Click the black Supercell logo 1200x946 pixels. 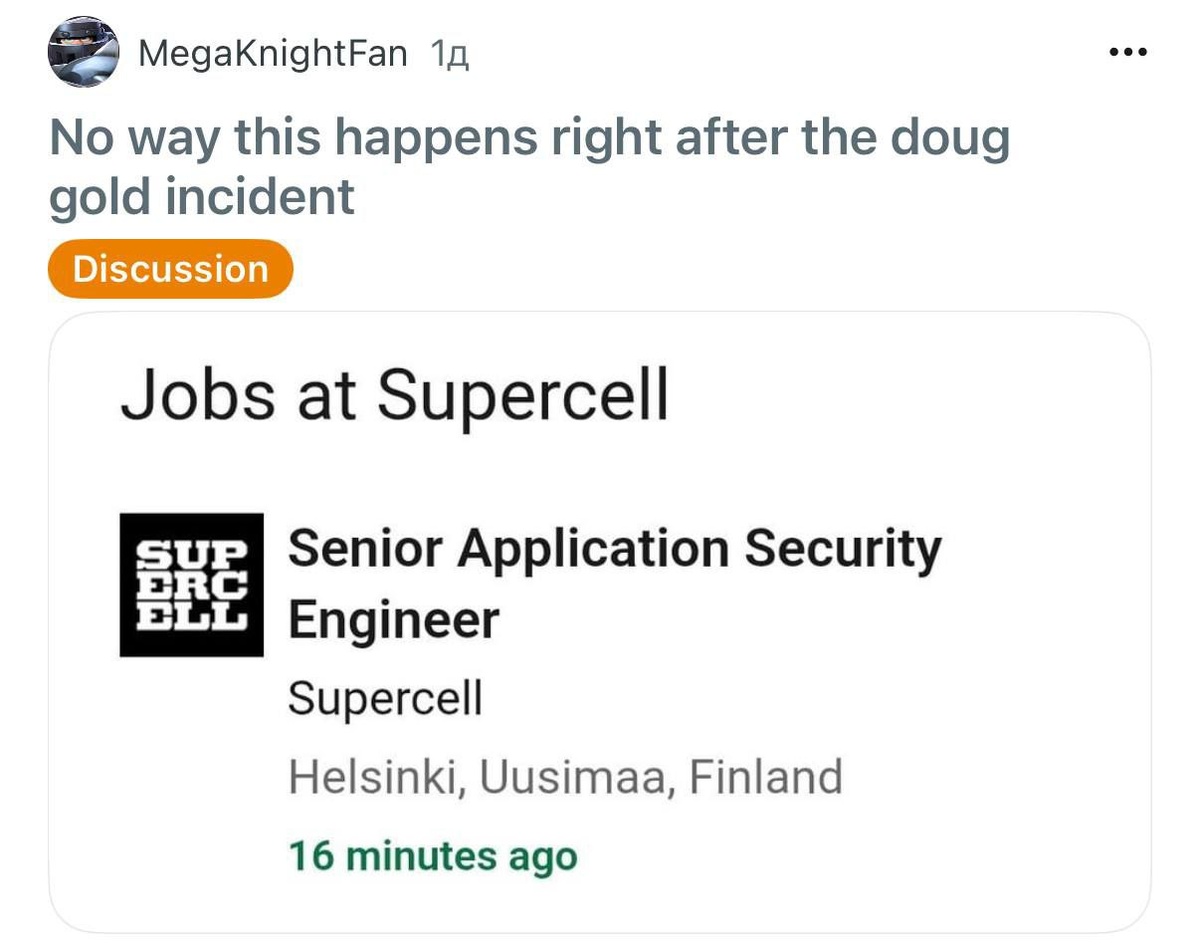191,585
